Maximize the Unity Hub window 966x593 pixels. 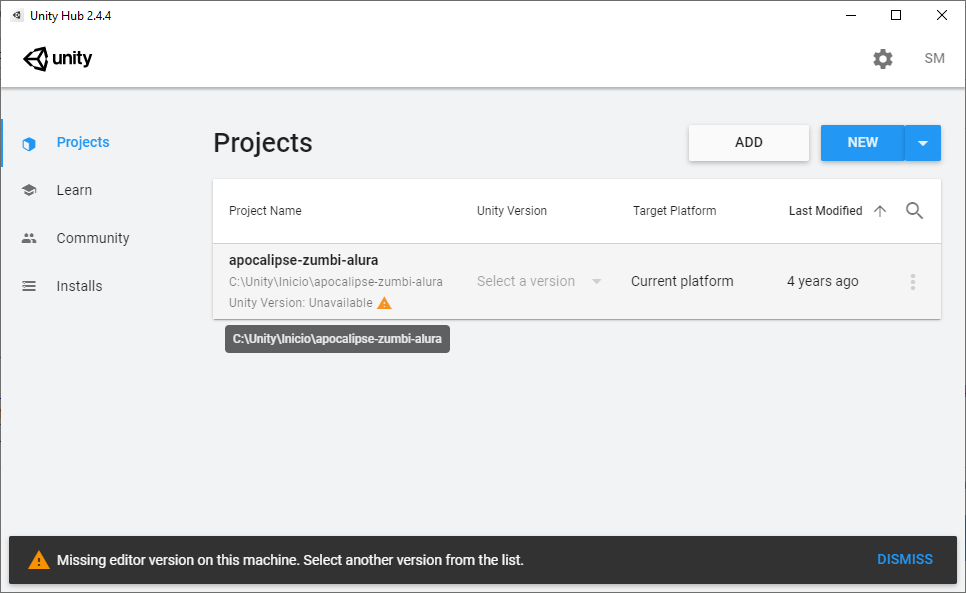coord(896,15)
